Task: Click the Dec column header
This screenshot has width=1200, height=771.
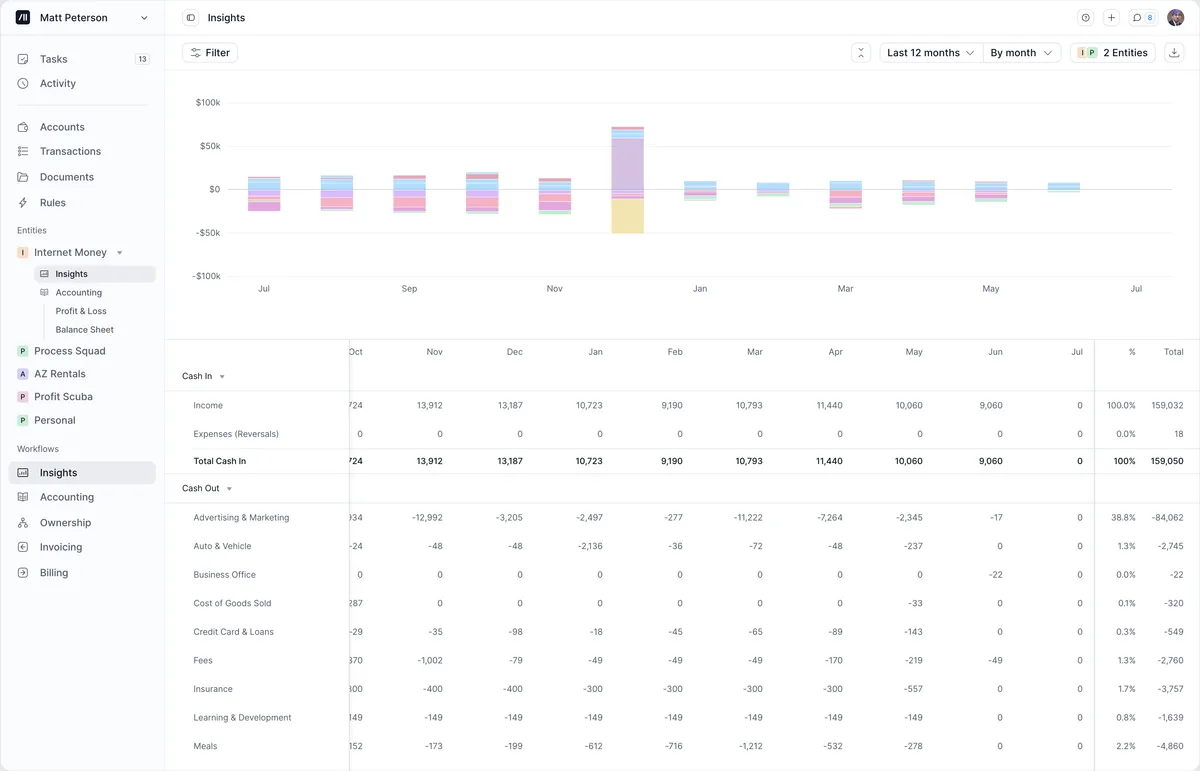Action: [x=515, y=352]
